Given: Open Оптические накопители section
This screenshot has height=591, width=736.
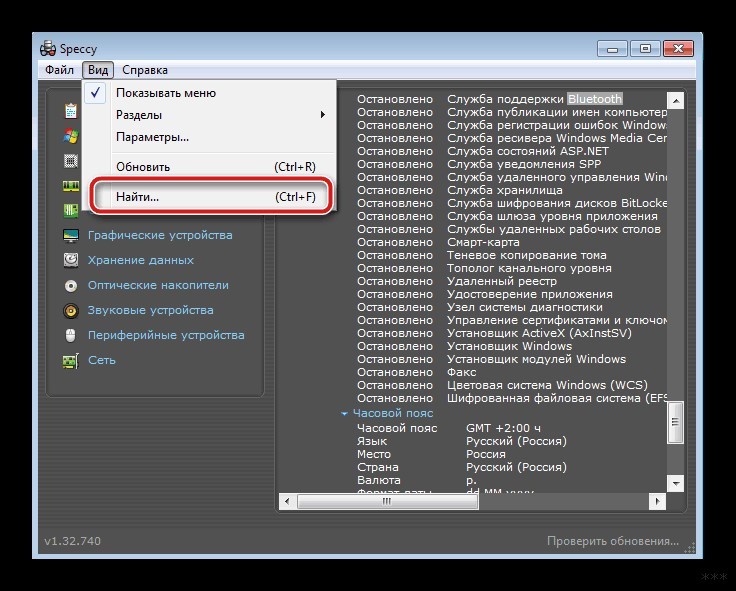Looking at the screenshot, I should pyautogui.click(x=158, y=285).
